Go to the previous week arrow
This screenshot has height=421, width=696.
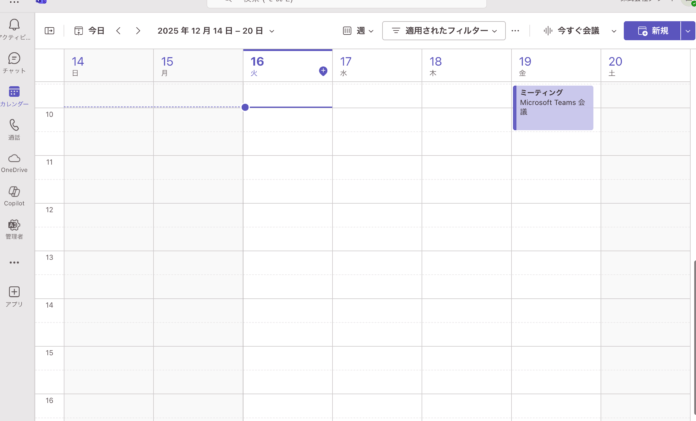pos(118,31)
